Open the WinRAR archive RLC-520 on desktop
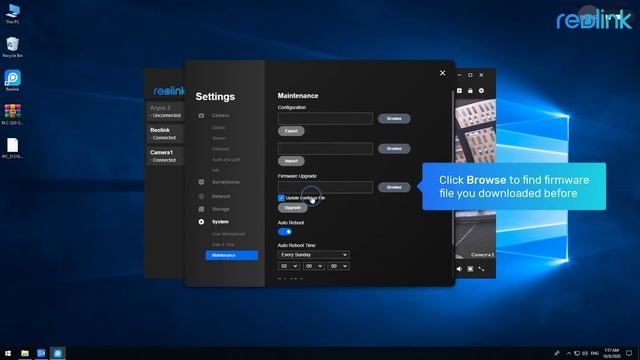Image resolution: width=640 pixels, height=360 pixels. (x=13, y=114)
